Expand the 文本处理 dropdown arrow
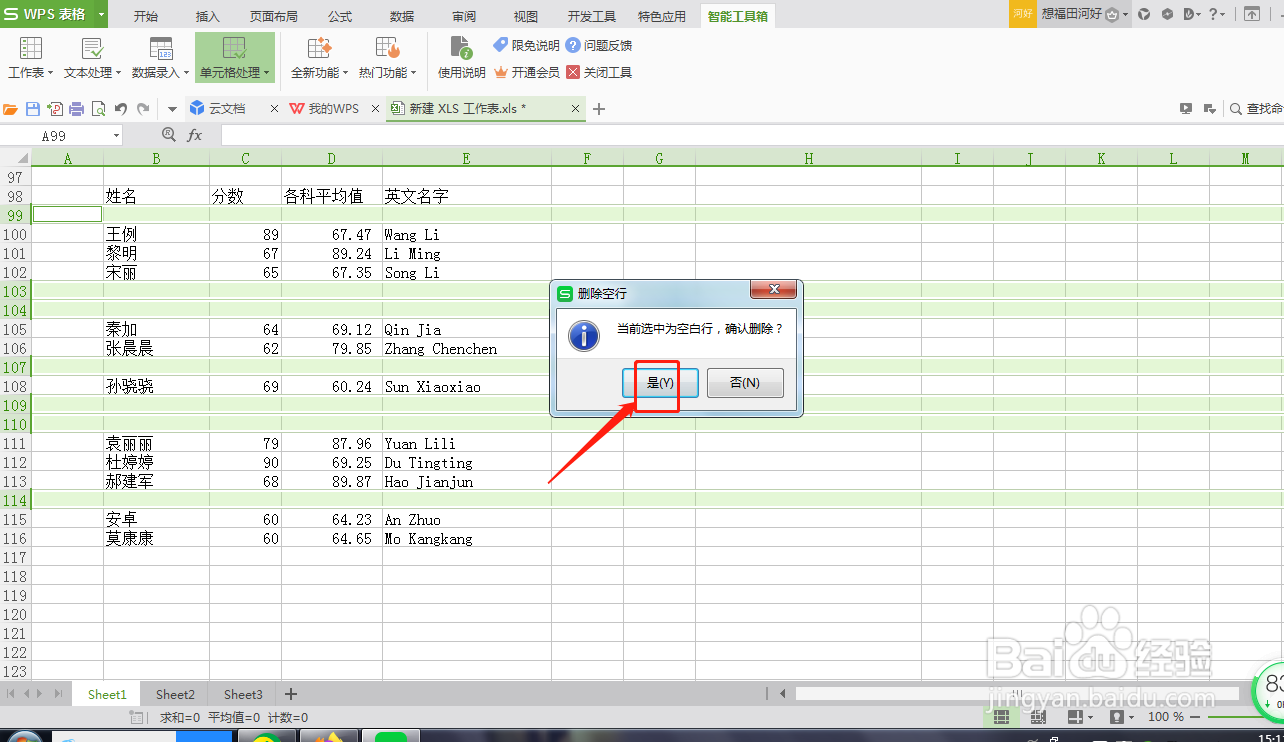The image size is (1284, 742). click(x=118, y=73)
